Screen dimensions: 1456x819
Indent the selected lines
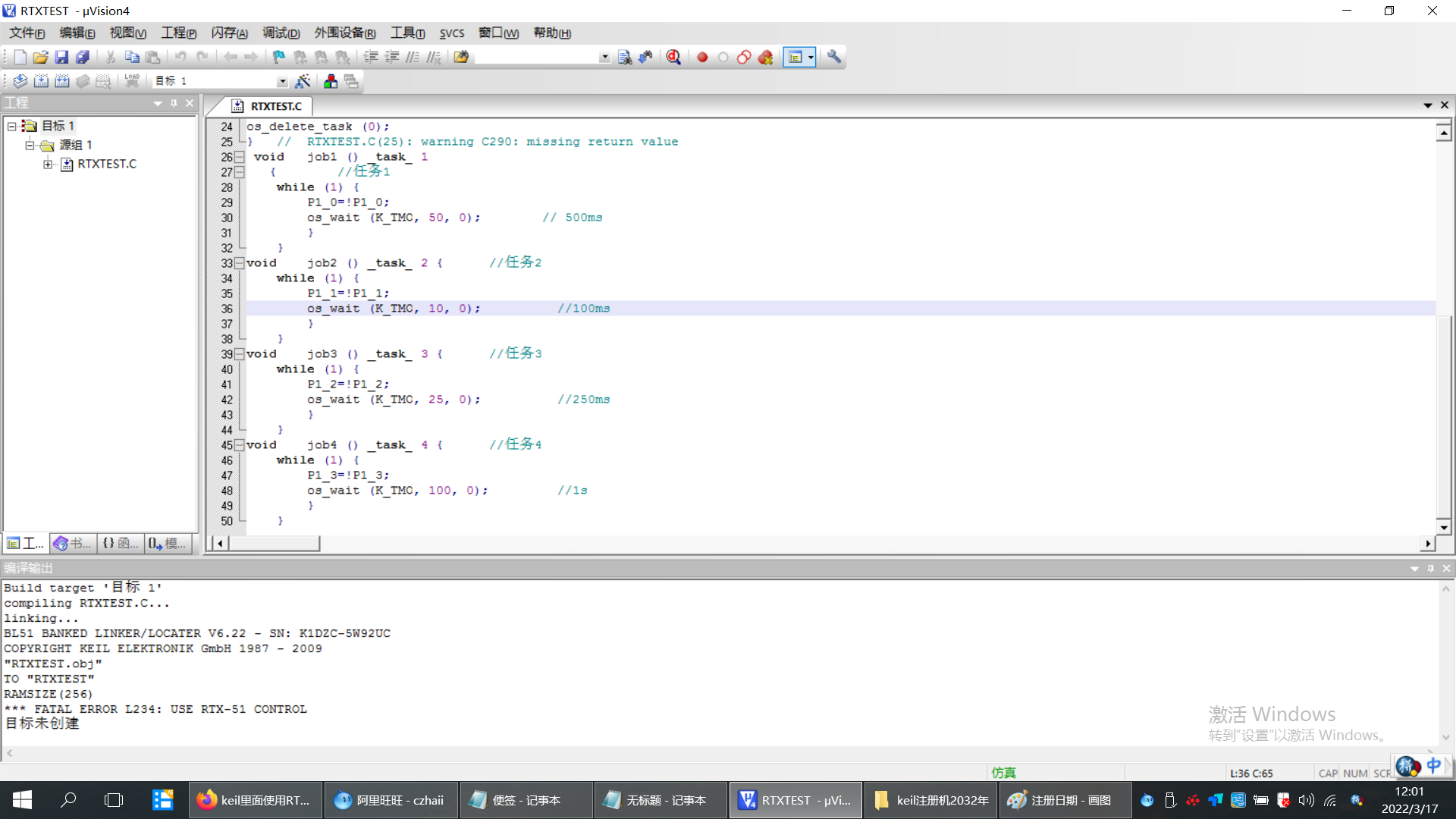click(x=371, y=57)
